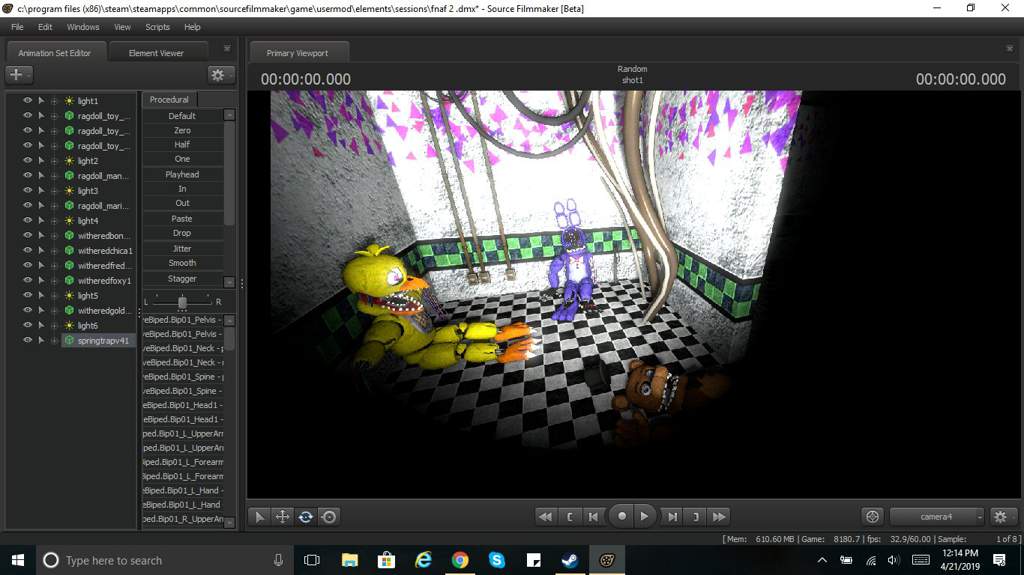The width and height of the screenshot is (1024, 575).
Task: Switch to the Element Viewer tab
Action: click(156, 53)
